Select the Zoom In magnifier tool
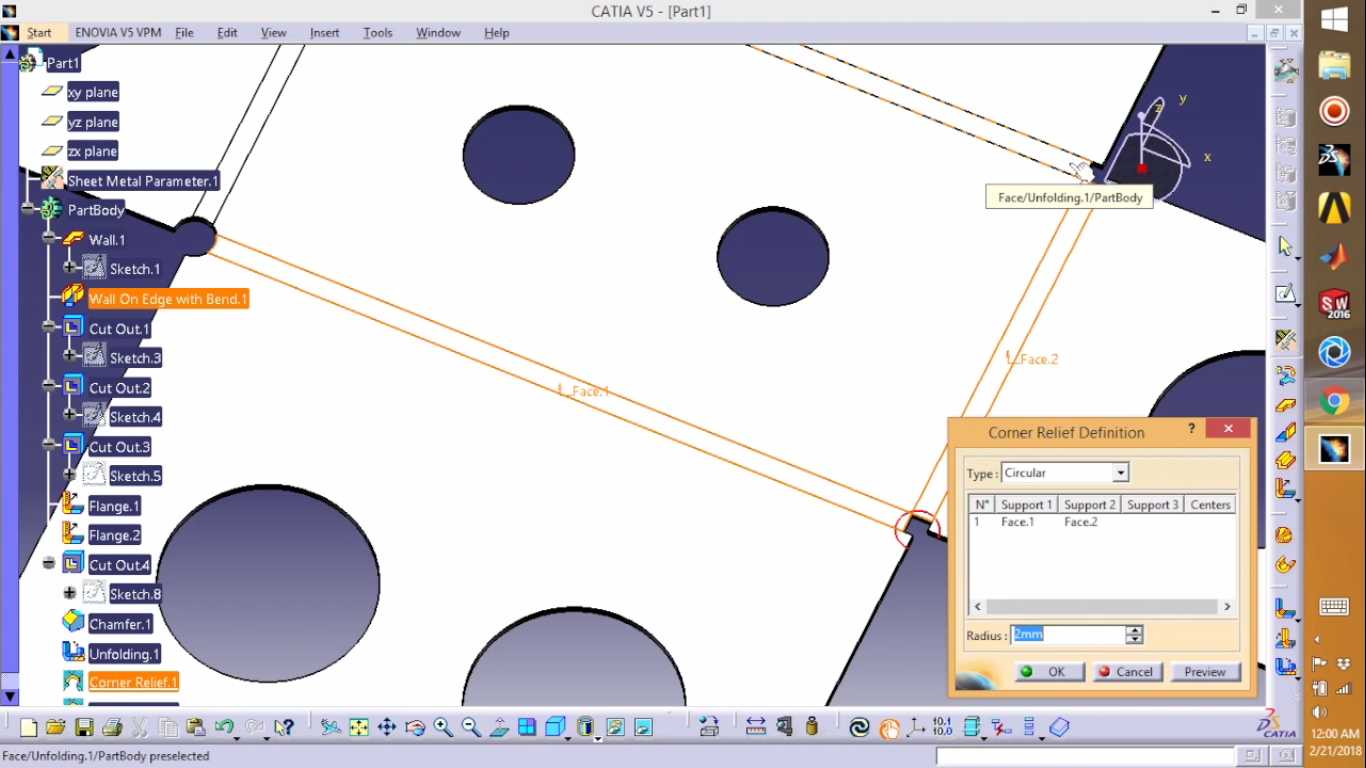The width and height of the screenshot is (1366, 768). (x=443, y=728)
